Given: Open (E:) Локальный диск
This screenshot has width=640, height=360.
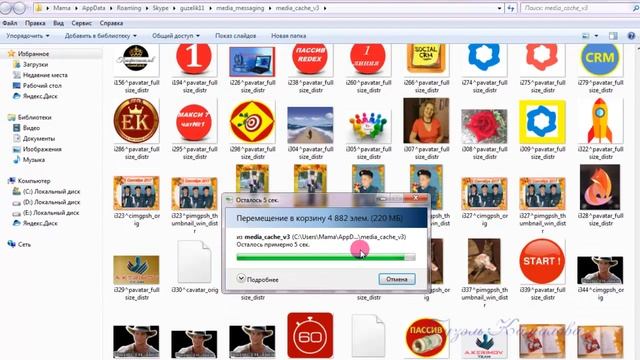Looking at the screenshot, I should [x=51, y=213].
